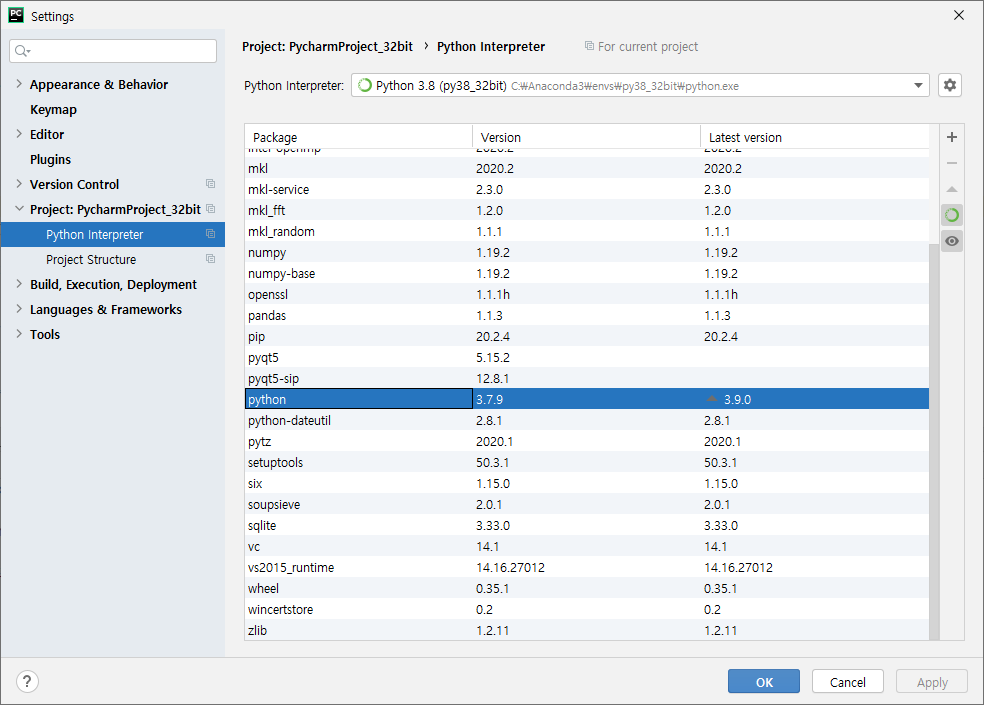Select the sqlite package row
Viewport: 984px width, 705px height.
[x=587, y=525]
